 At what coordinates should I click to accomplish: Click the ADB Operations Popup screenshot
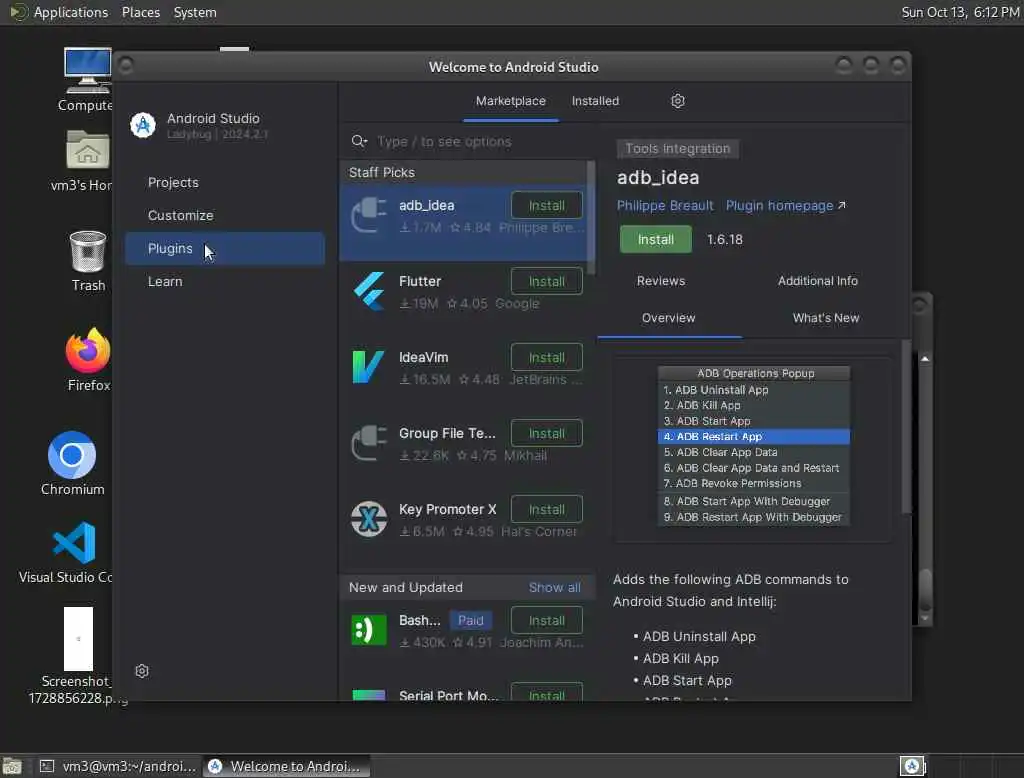[x=754, y=446]
